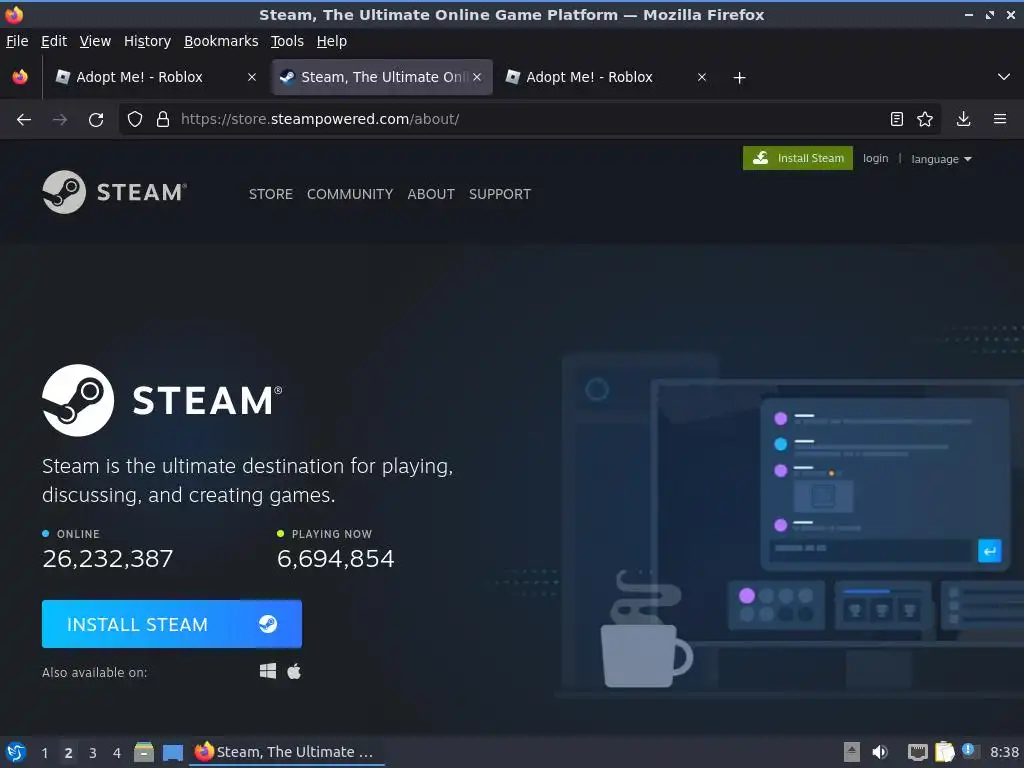Click the taskbar clock showing 8:38
This screenshot has height=768, width=1024.
pyautogui.click(x=1004, y=752)
